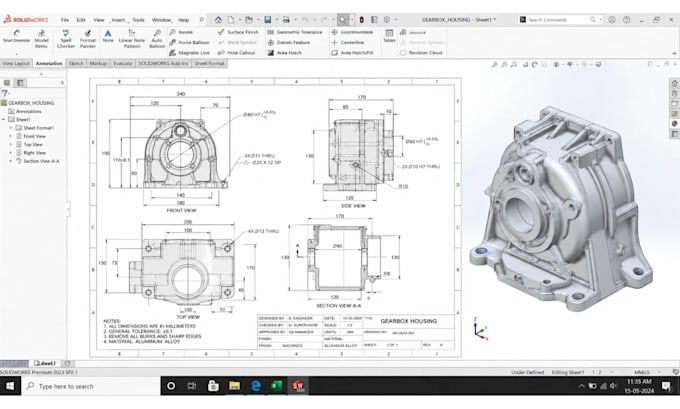Select the Smart Dimension tool
Image resolution: width=680 pixels, height=409 pixels.
point(16,36)
